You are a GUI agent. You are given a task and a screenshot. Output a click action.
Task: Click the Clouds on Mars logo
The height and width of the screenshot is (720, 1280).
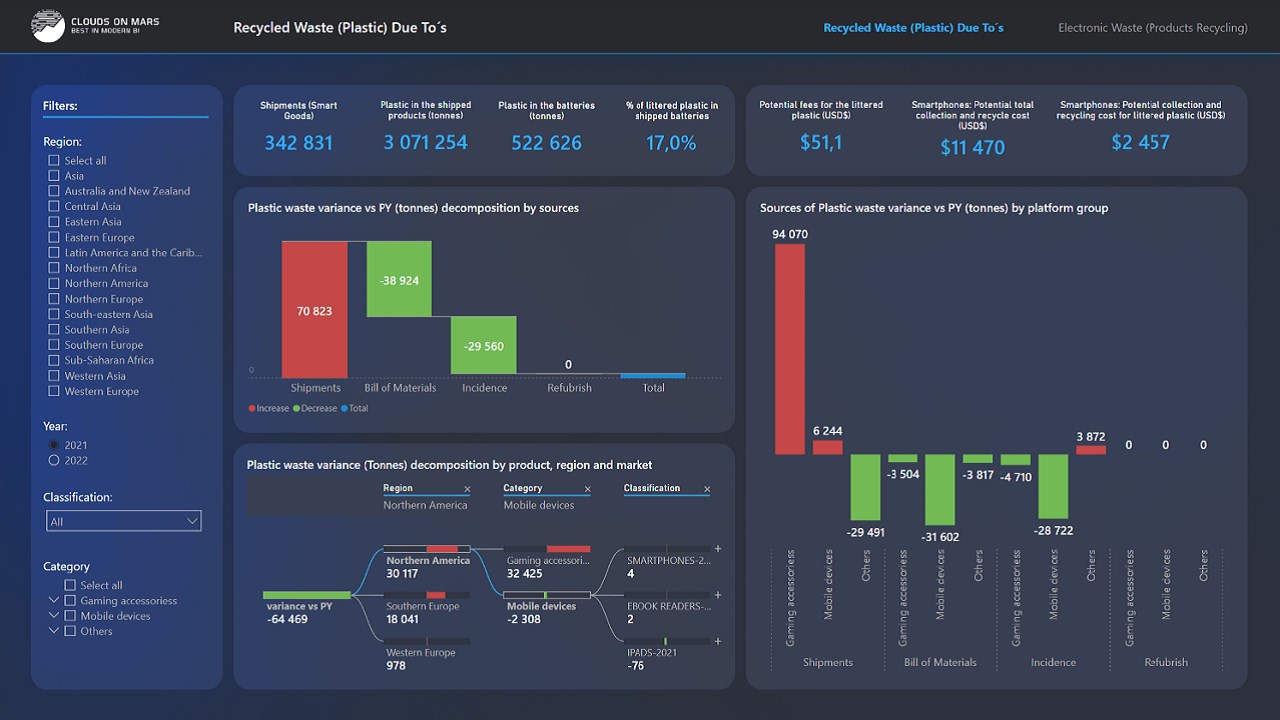pyautogui.click(x=95, y=26)
